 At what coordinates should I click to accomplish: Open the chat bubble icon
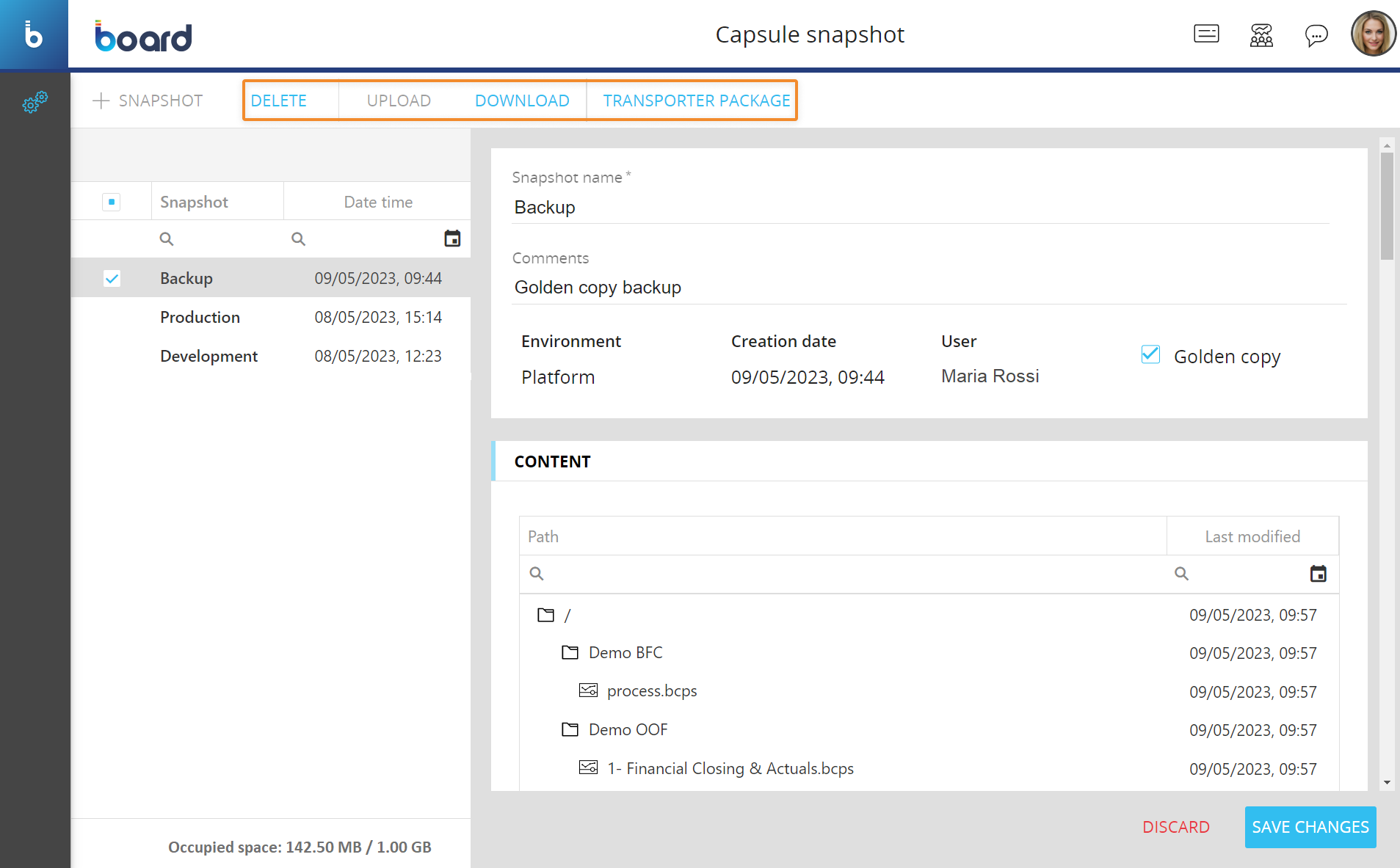(1316, 34)
